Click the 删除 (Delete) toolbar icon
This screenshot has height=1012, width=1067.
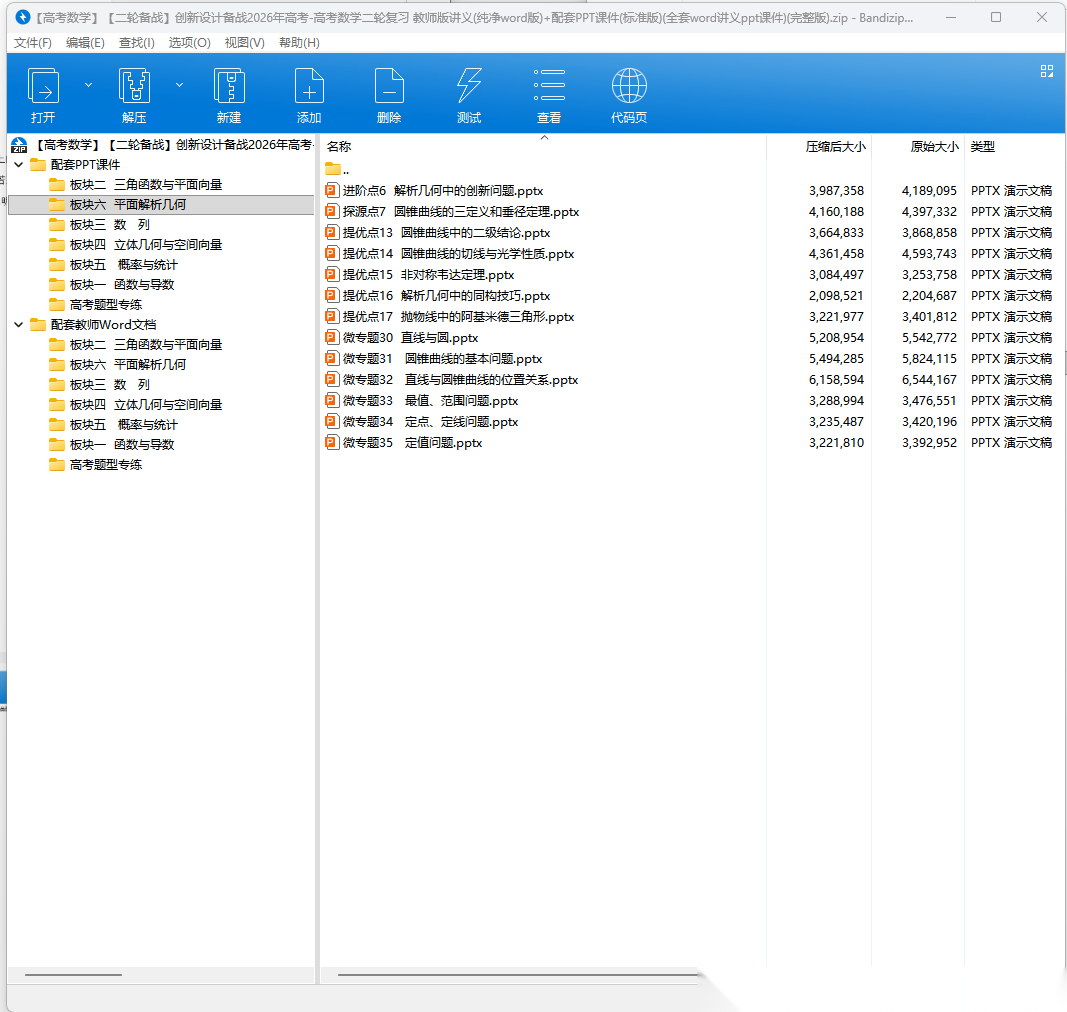click(389, 87)
